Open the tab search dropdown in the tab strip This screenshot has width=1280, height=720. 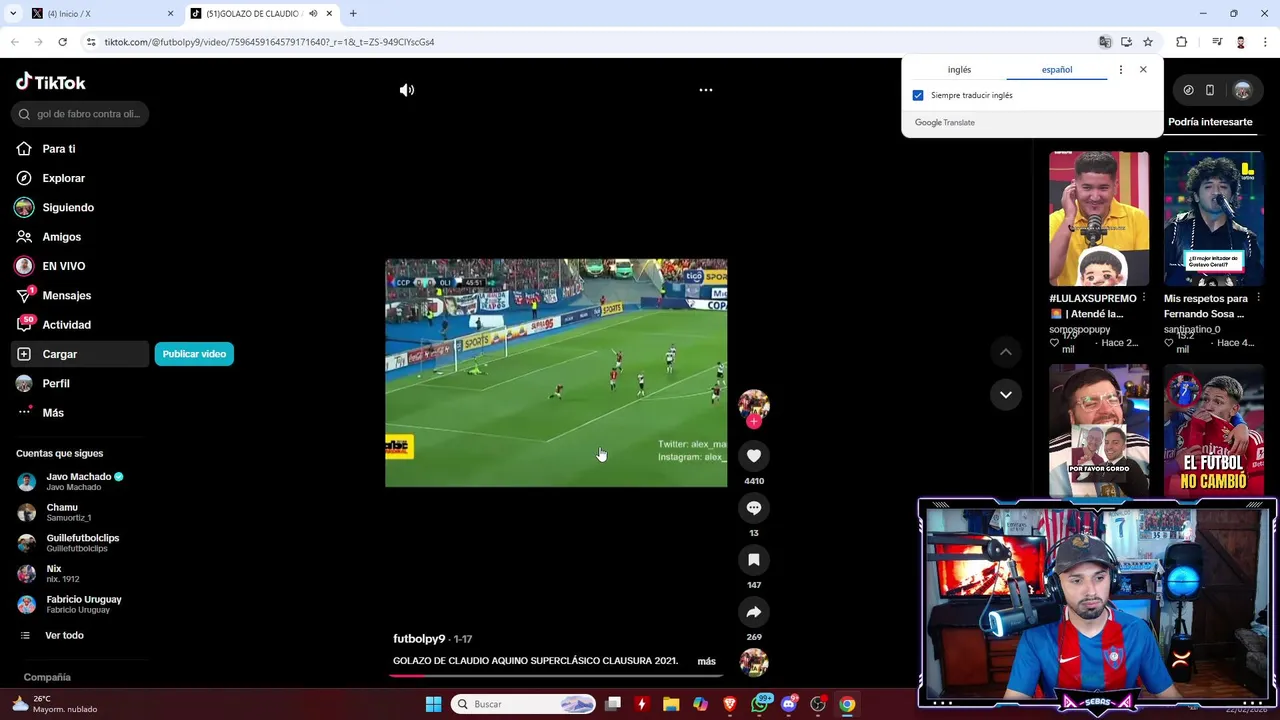pyautogui.click(x=13, y=14)
